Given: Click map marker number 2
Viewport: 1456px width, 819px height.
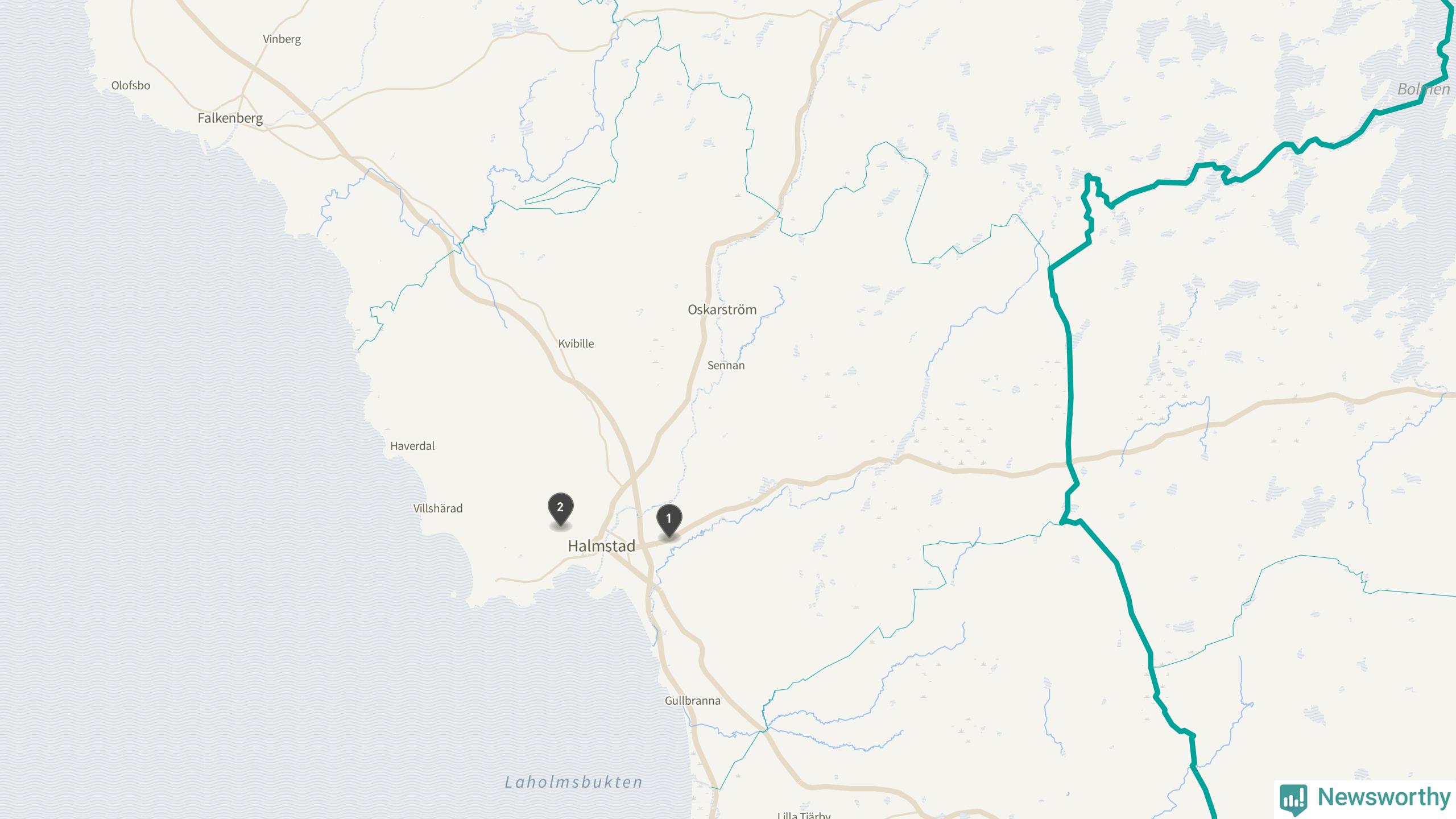Looking at the screenshot, I should tap(560, 509).
